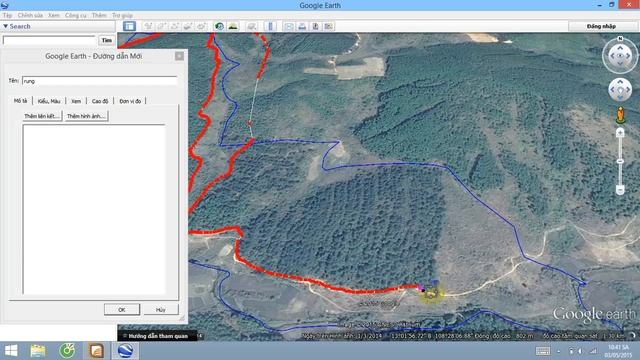
Task: Open the Trợ giúp menu
Action: pyautogui.click(x=122, y=15)
